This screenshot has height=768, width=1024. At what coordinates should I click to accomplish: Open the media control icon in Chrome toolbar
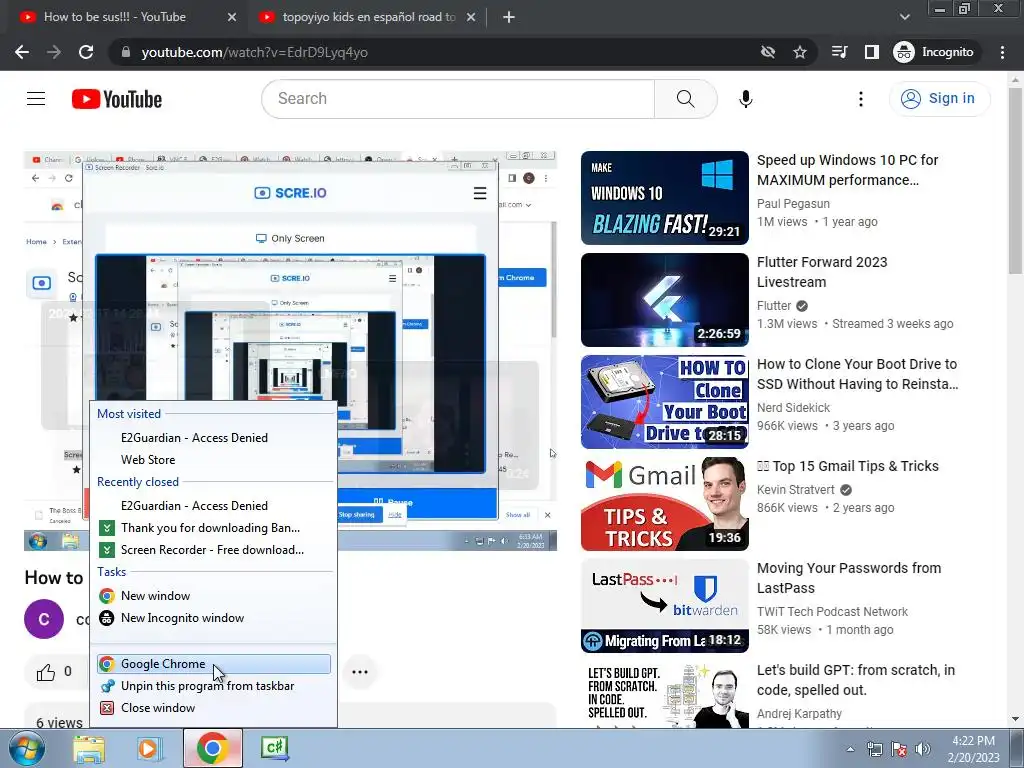tap(839, 52)
